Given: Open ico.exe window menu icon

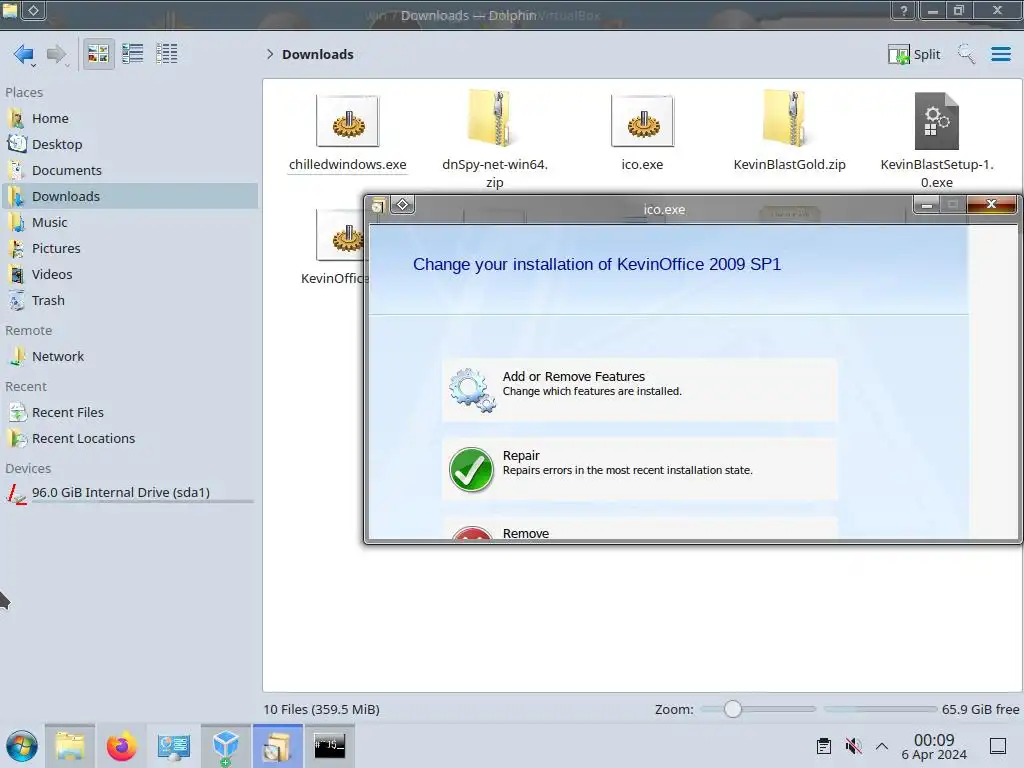Looking at the screenshot, I should 377,206.
